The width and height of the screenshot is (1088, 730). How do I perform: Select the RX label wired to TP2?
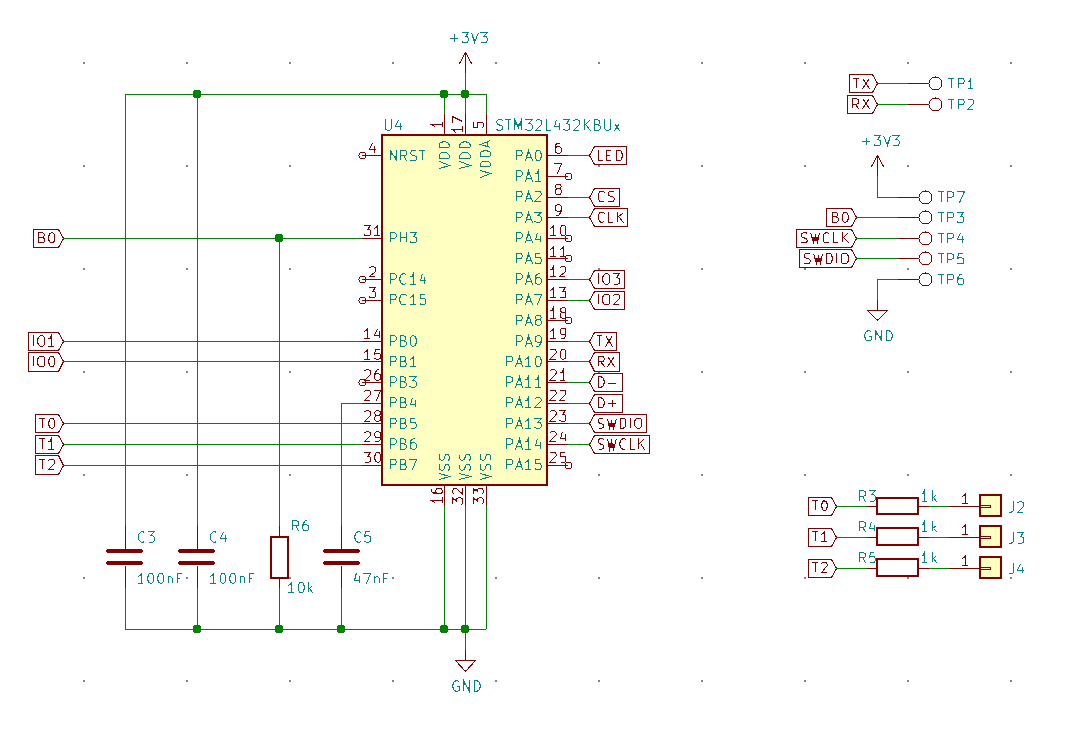click(860, 104)
